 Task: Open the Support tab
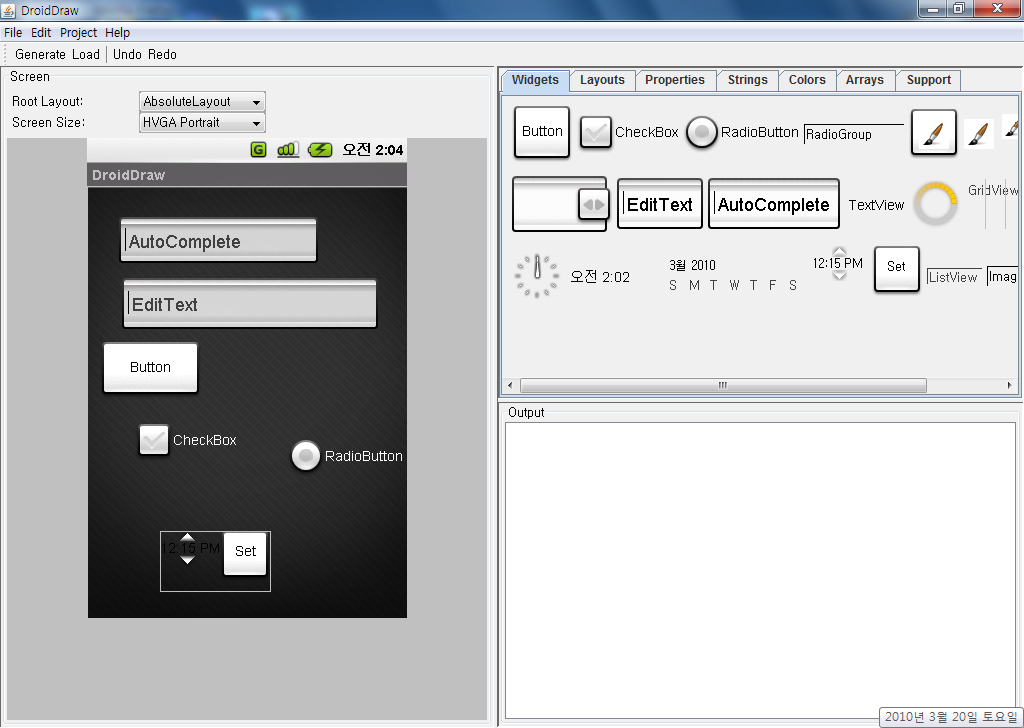point(929,80)
